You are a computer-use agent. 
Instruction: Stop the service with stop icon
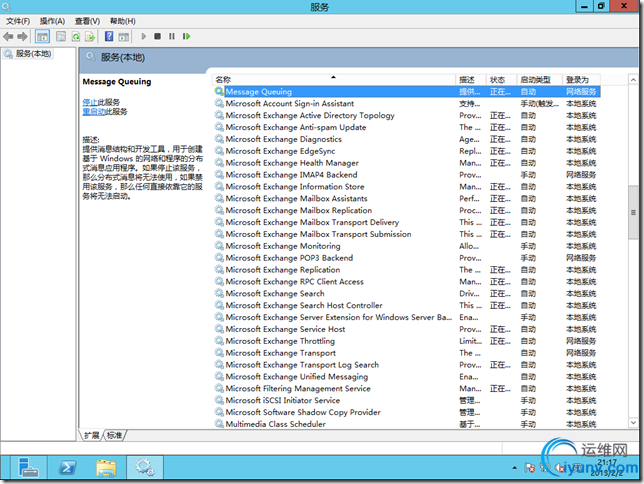[x=157, y=36]
